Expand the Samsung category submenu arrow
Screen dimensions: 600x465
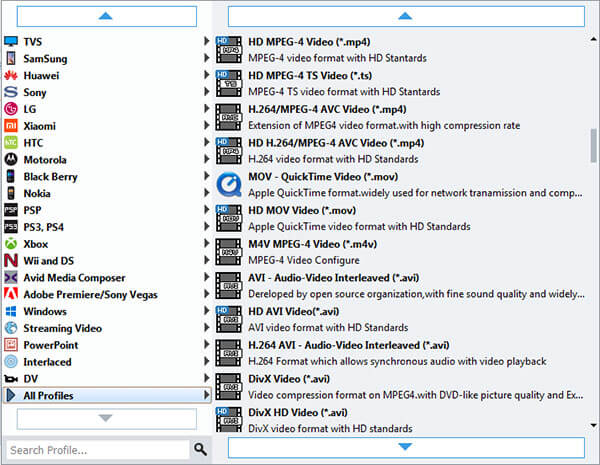point(207,58)
